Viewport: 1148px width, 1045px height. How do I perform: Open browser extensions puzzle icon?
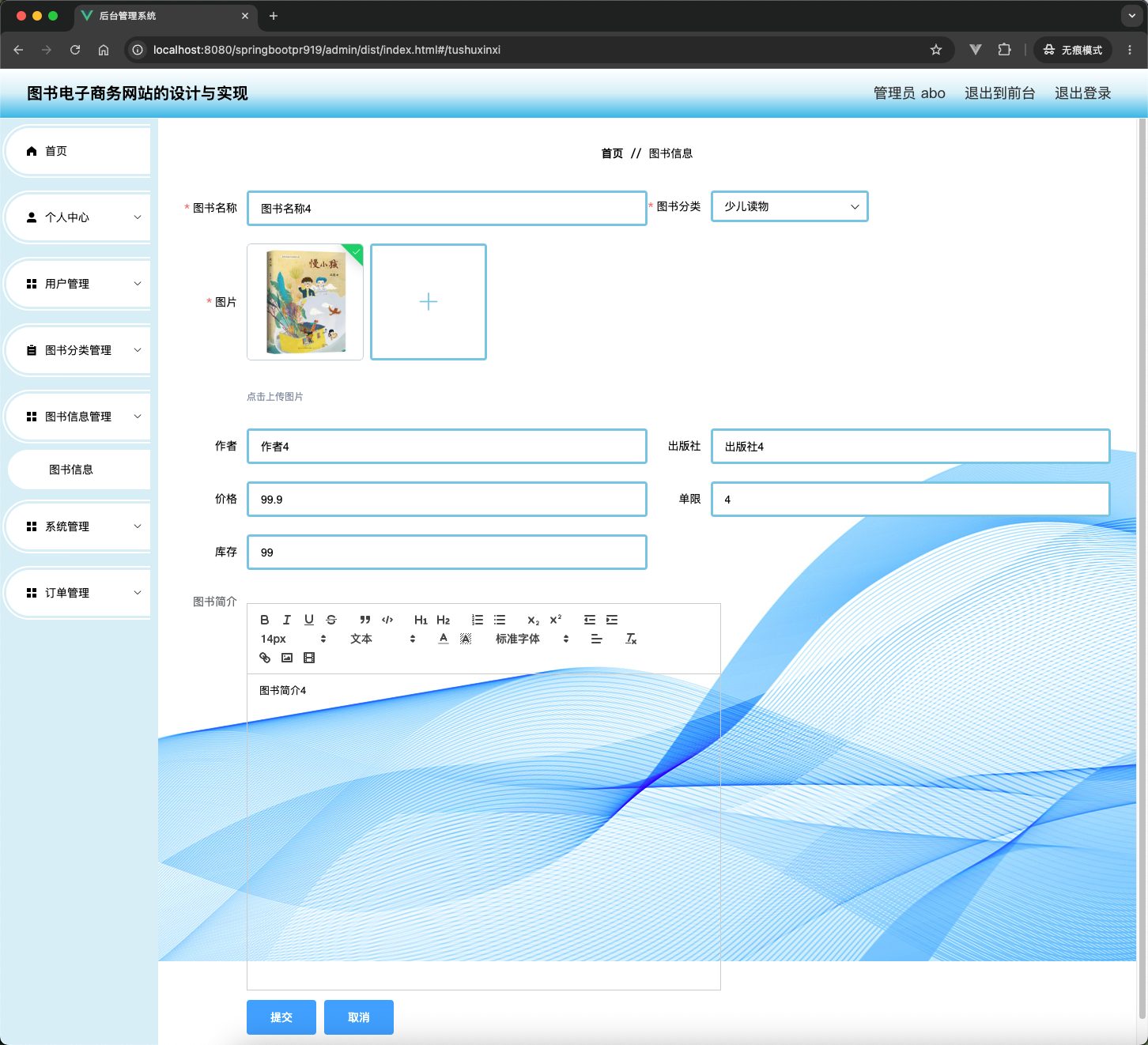1004,50
